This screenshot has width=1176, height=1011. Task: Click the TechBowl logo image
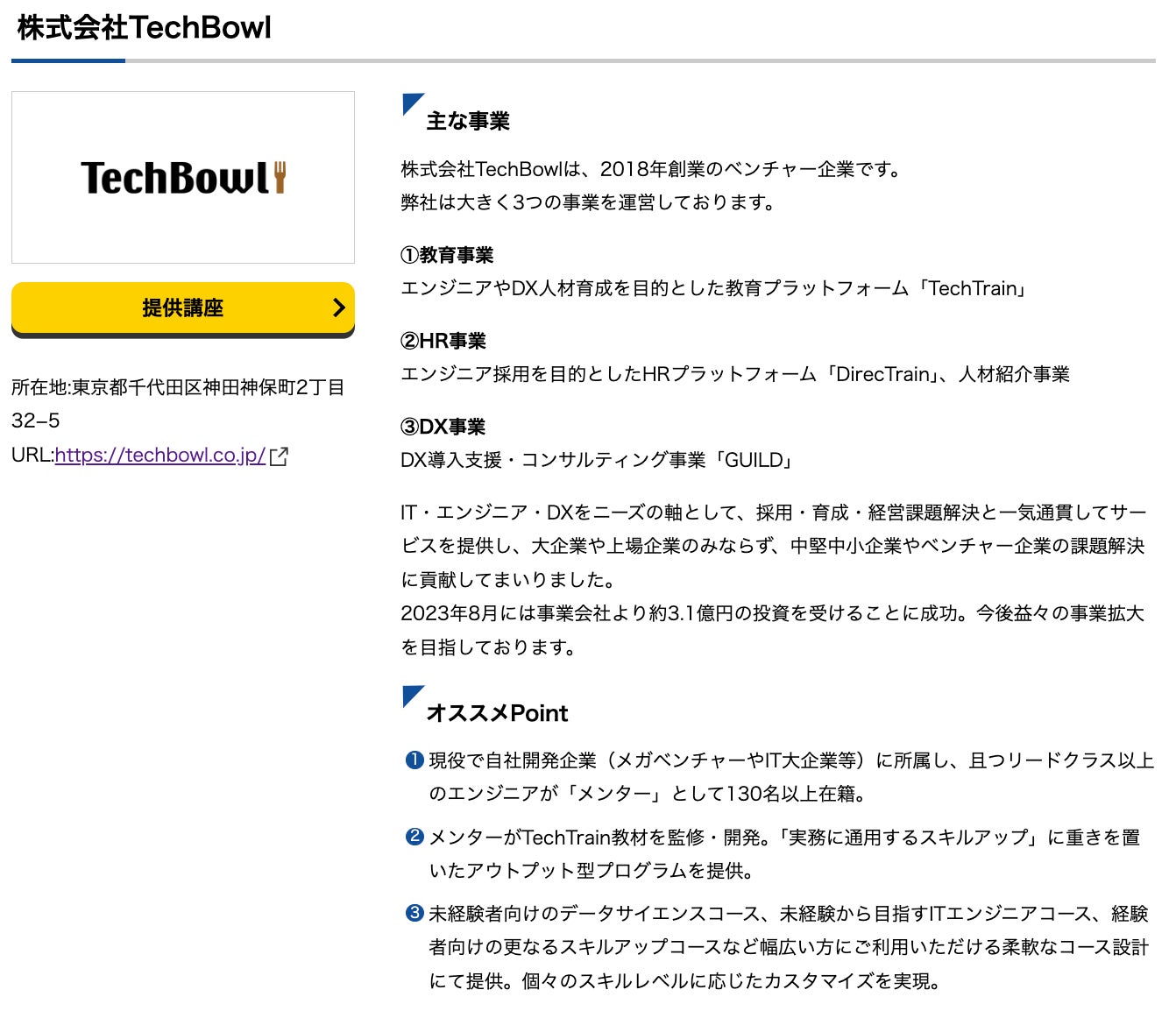pyautogui.click(x=183, y=177)
